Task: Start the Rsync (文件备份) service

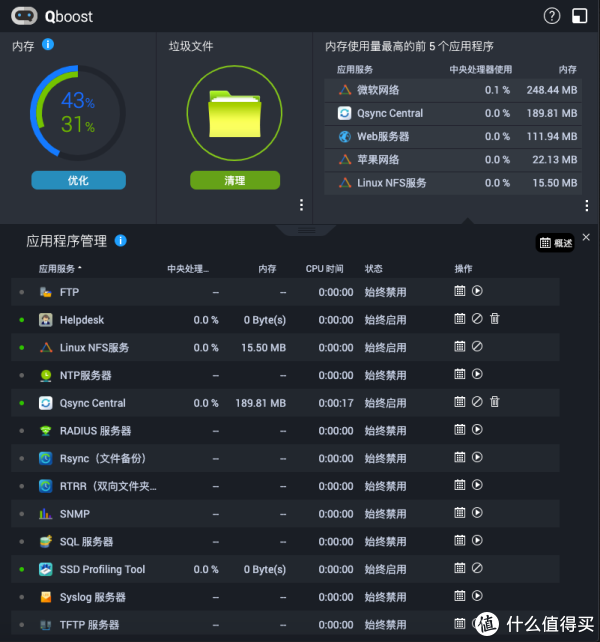Action: pyautogui.click(x=477, y=457)
